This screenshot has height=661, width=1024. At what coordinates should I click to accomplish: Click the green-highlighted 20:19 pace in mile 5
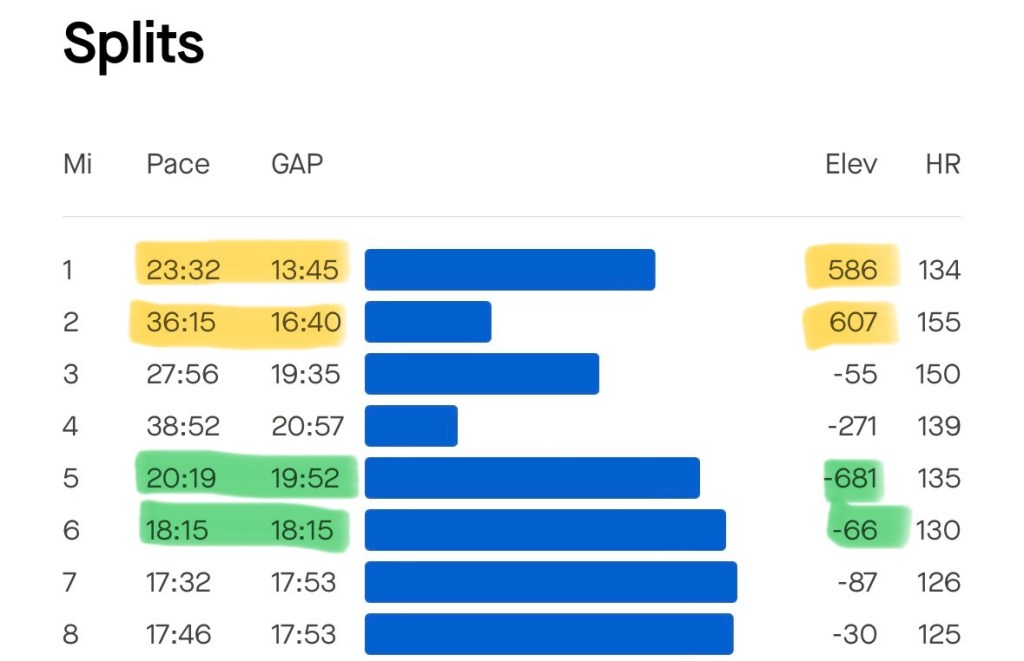point(181,478)
